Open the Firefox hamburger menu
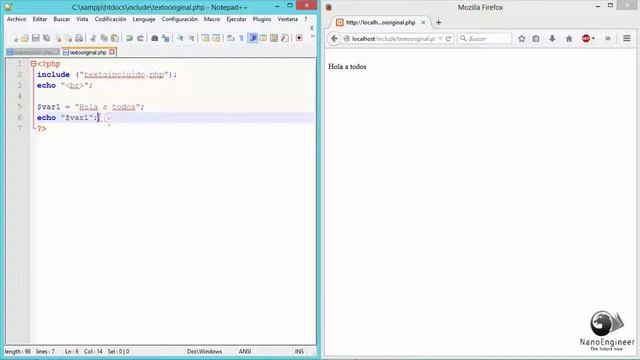This screenshot has width=640, height=360. point(627,39)
